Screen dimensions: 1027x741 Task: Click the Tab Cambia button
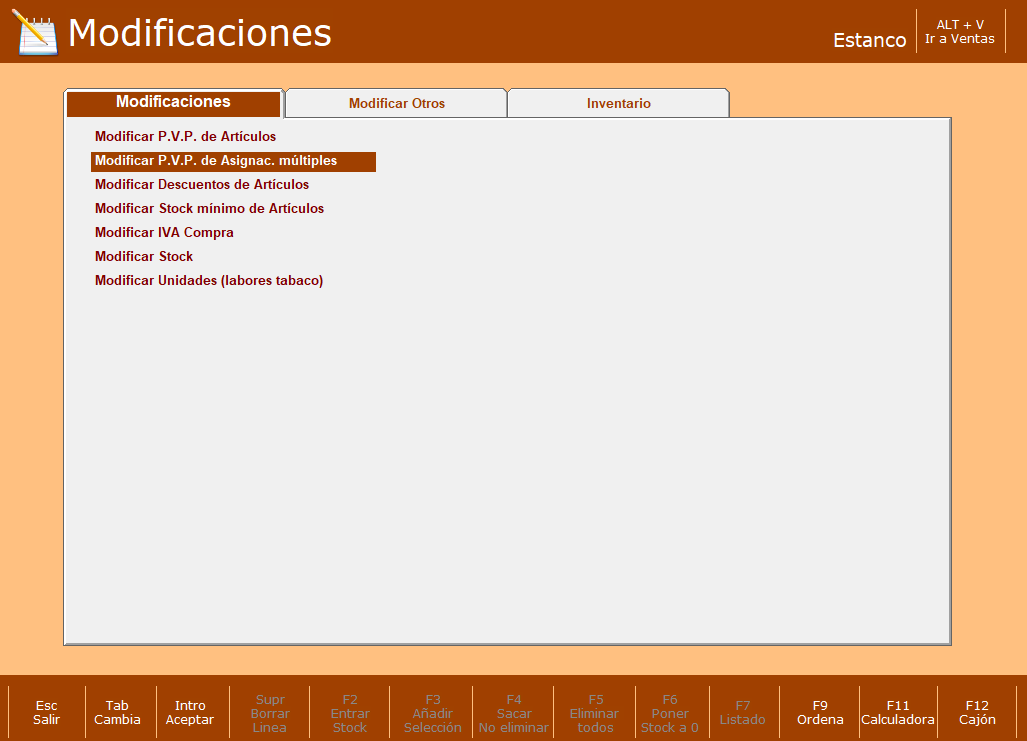point(117,713)
